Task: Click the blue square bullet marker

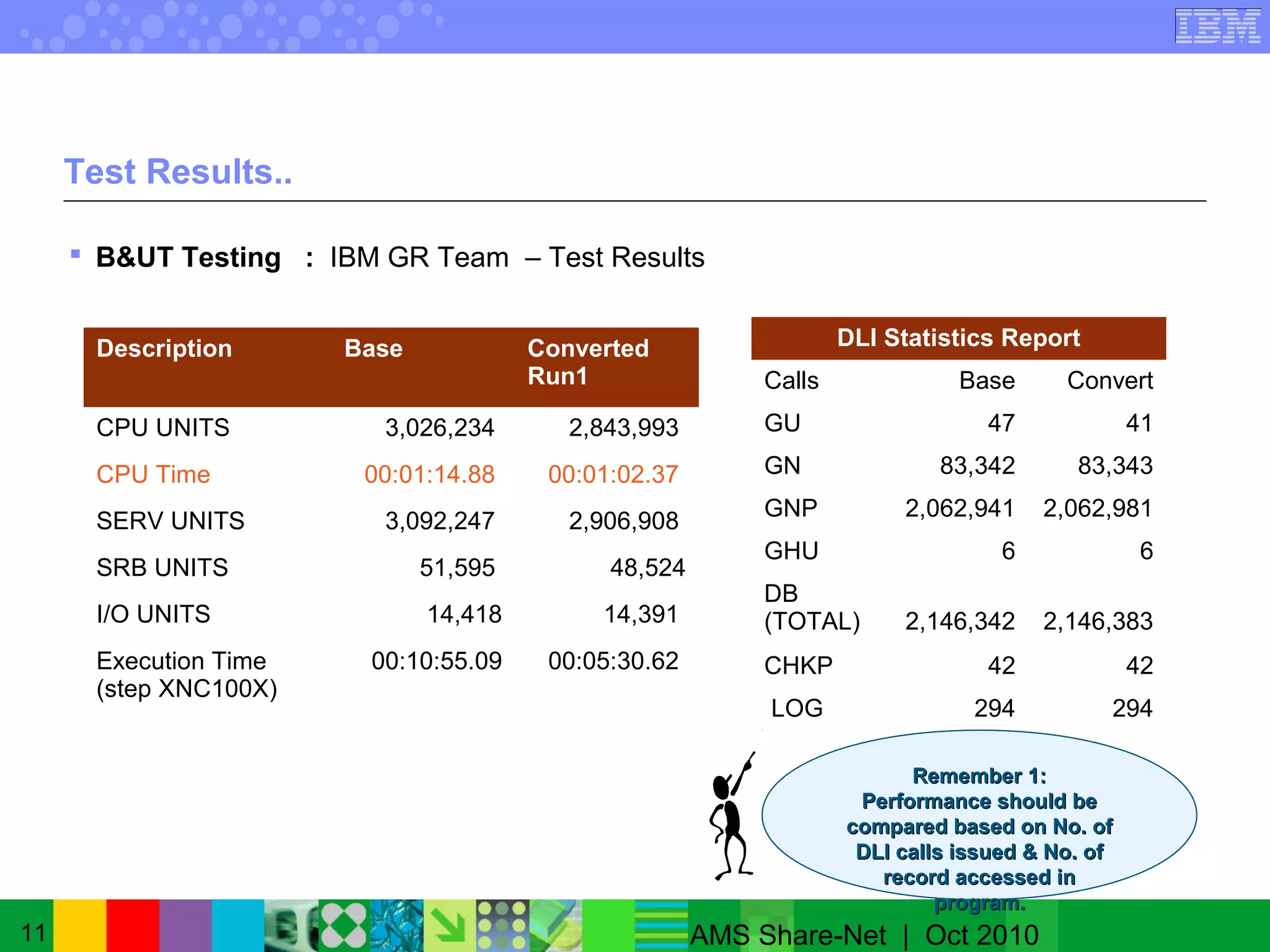Action: 76,253
